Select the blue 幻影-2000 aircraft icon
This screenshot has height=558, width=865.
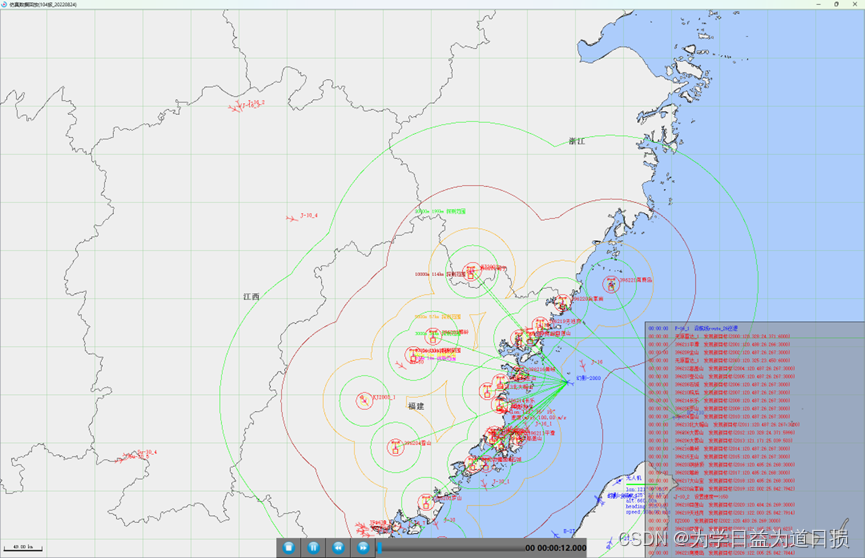pos(568,382)
